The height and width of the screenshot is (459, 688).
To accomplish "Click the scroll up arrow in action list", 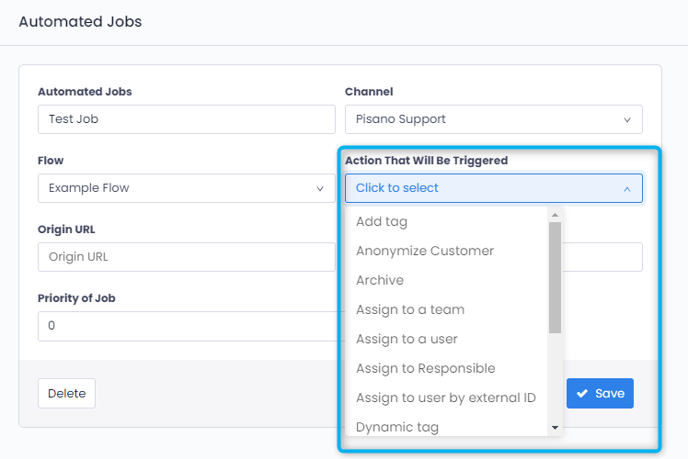I will coord(555,215).
